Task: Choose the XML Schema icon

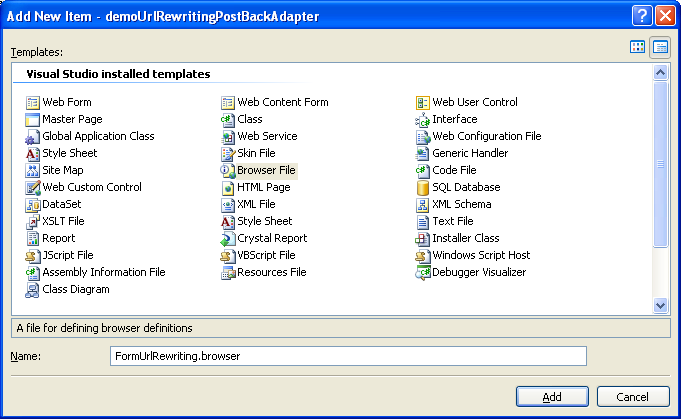Action: tap(423, 204)
